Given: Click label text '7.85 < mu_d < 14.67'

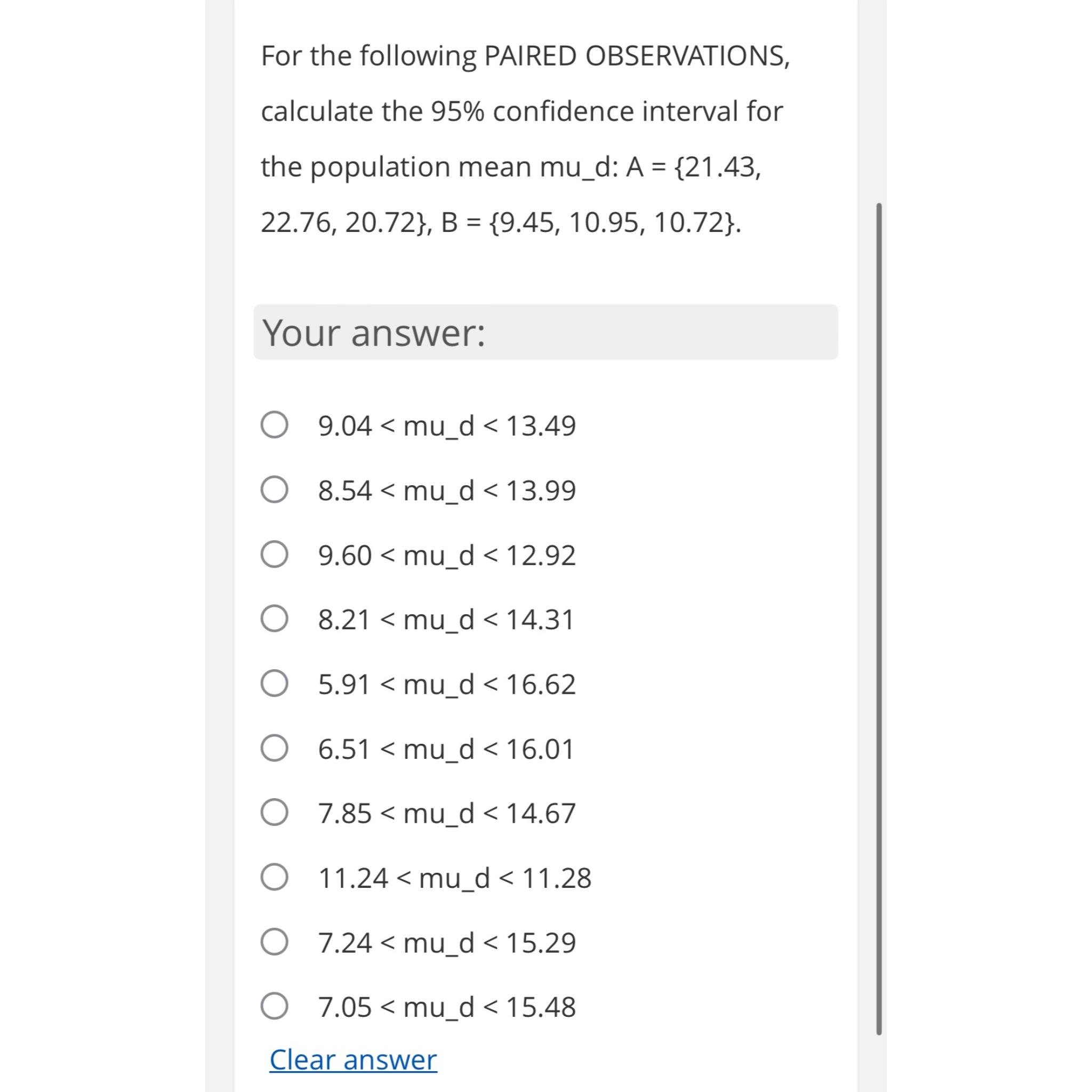Looking at the screenshot, I should tap(447, 813).
